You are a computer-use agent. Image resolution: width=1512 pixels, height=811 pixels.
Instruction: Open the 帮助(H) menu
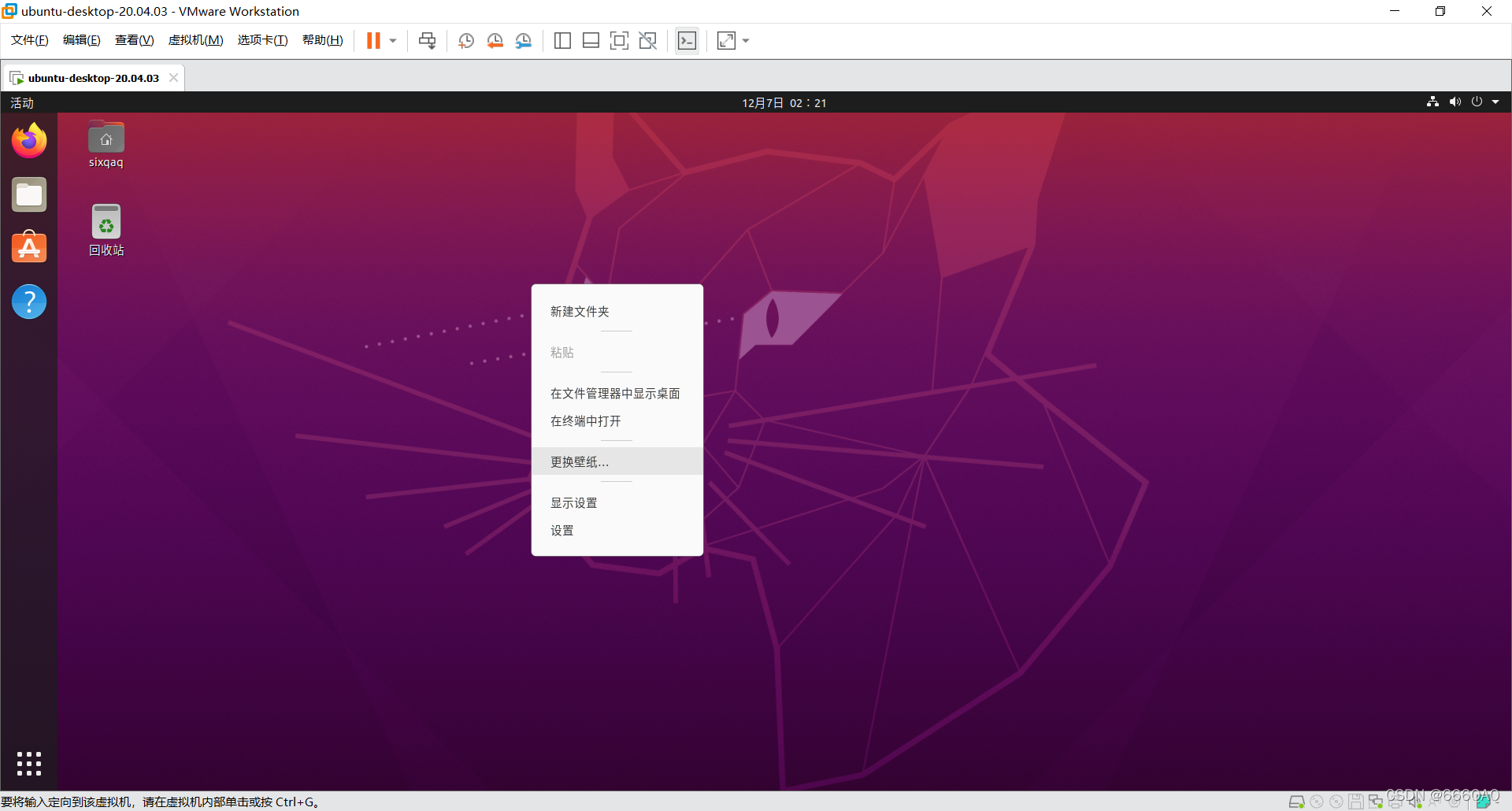(322, 40)
